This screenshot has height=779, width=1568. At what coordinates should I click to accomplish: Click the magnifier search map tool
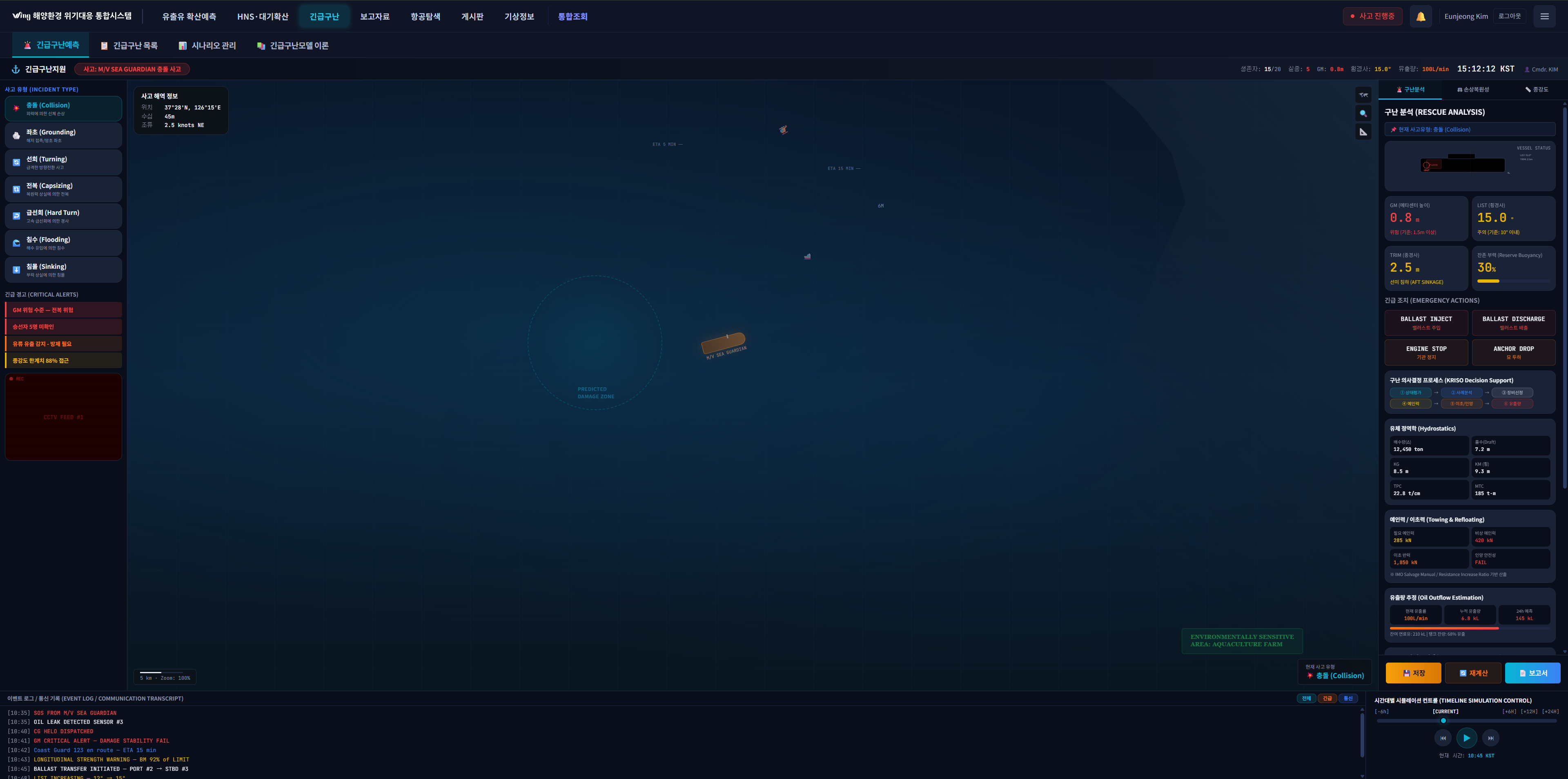[x=1363, y=113]
